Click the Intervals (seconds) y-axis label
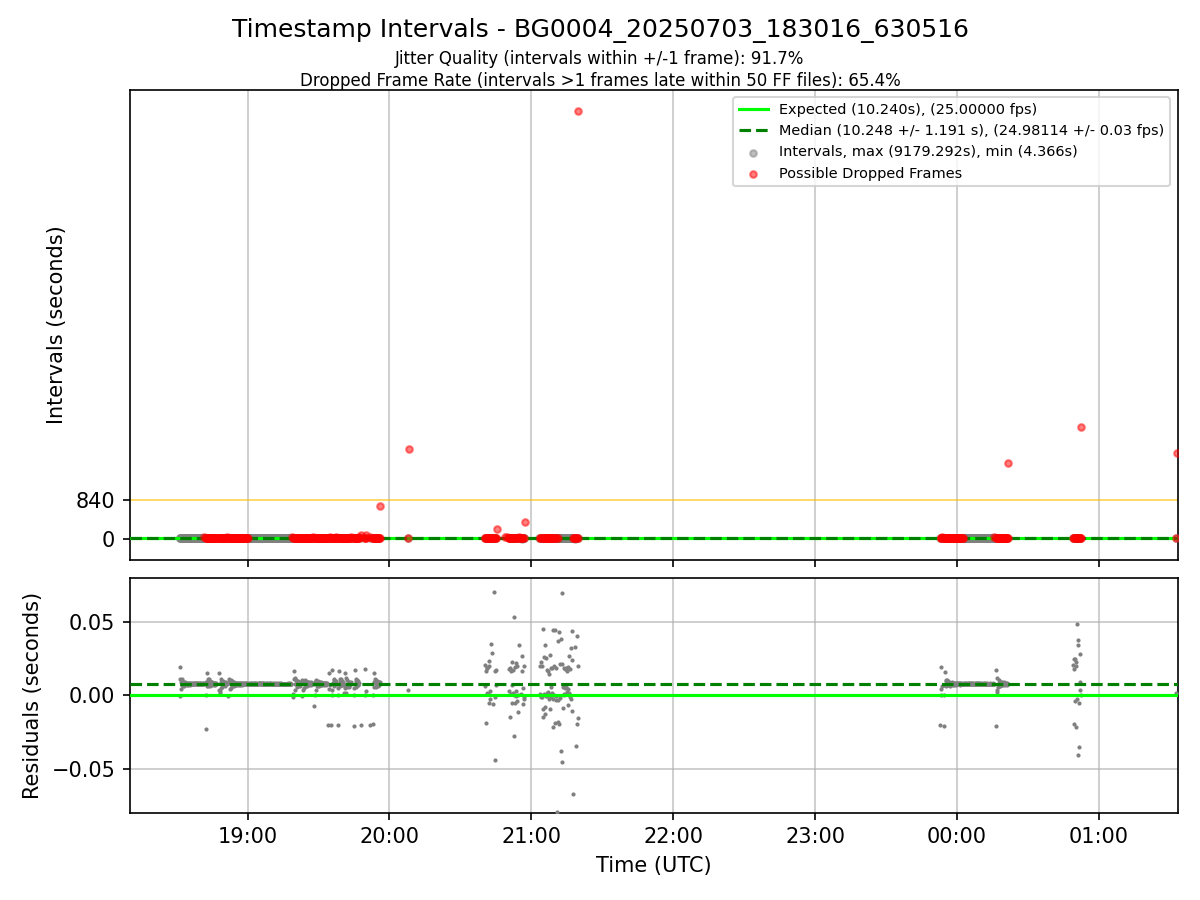The width and height of the screenshot is (1200, 900). pos(56,325)
